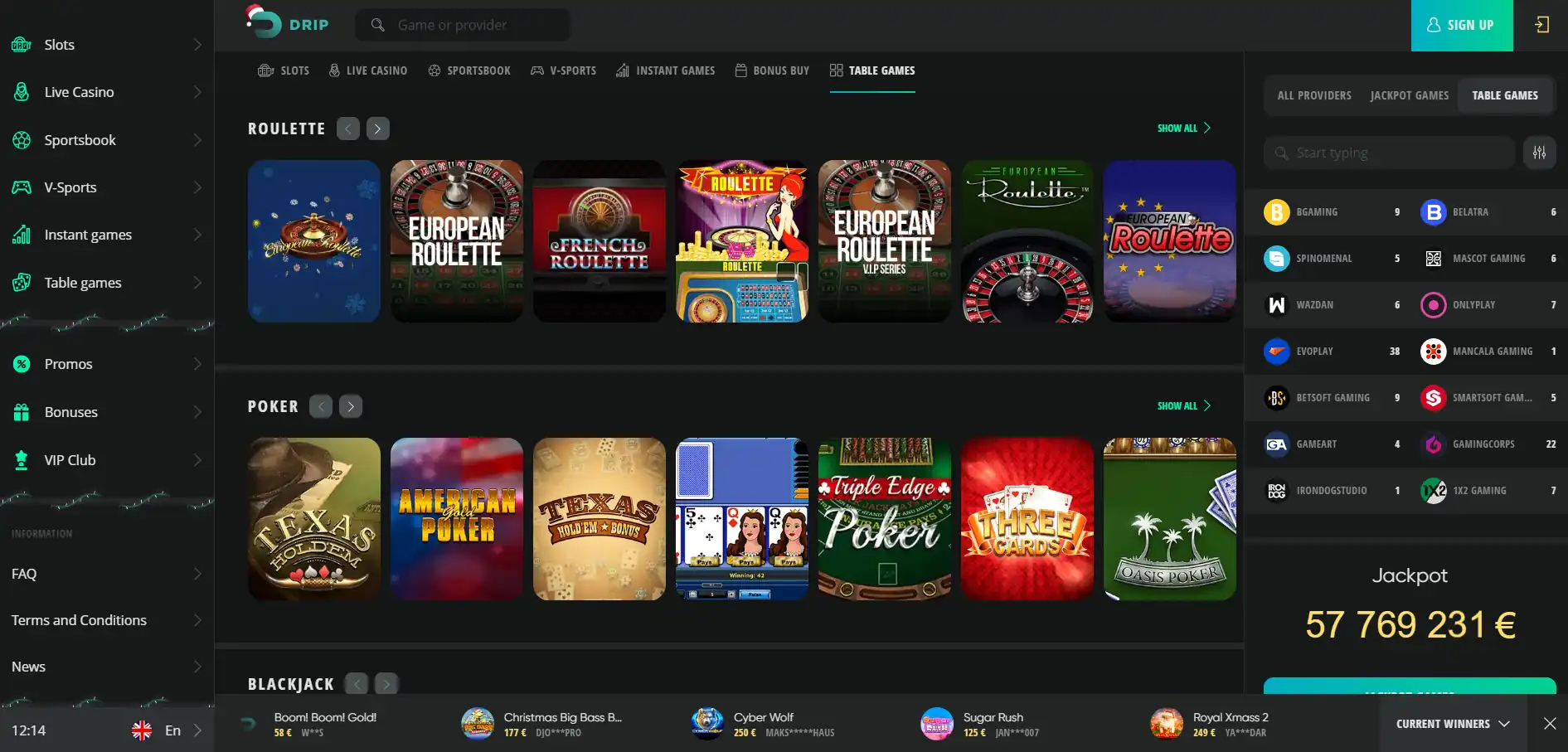This screenshot has width=1568, height=752.
Task: Open the provider filter settings icon
Action: click(1539, 153)
